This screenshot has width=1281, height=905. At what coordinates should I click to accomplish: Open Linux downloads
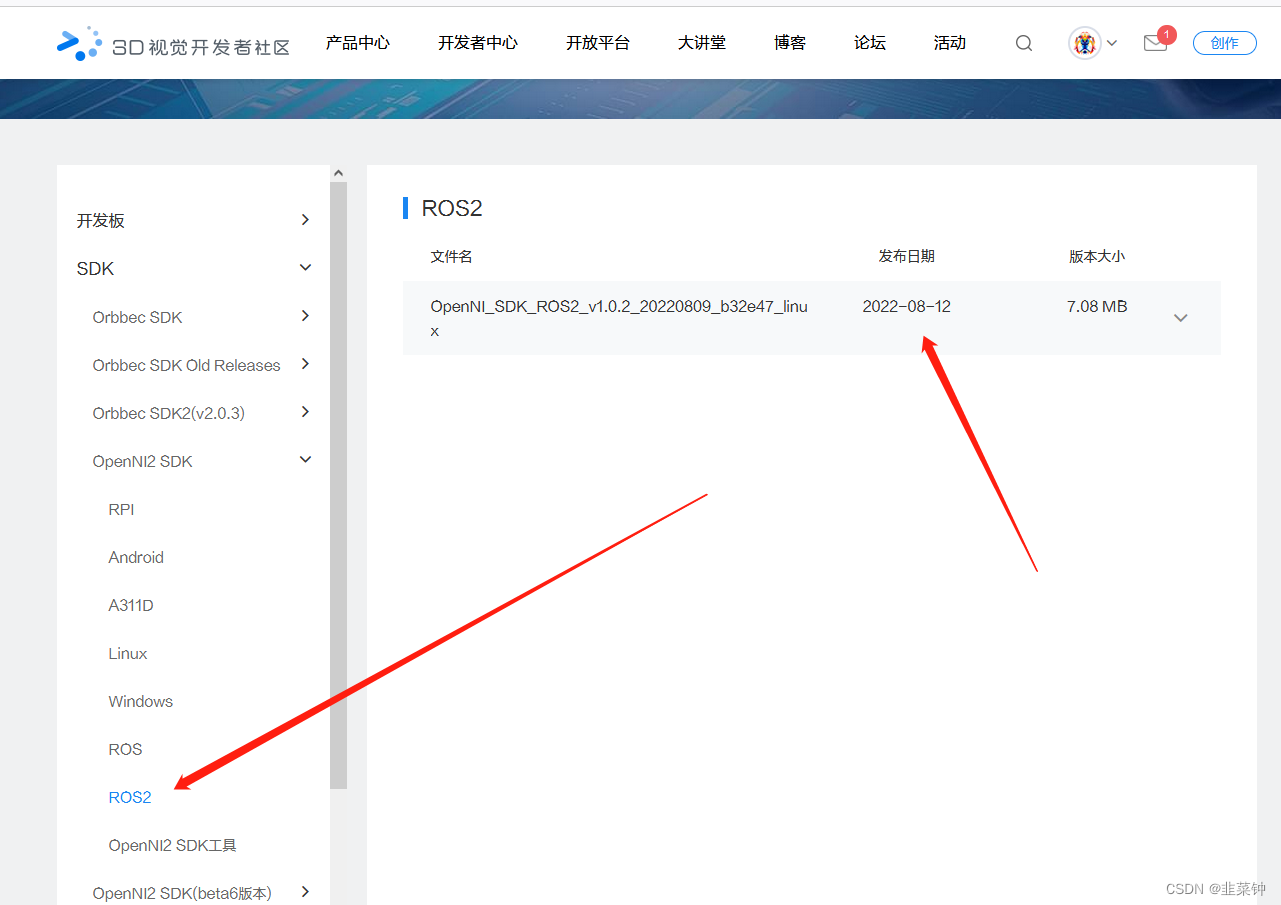128,653
